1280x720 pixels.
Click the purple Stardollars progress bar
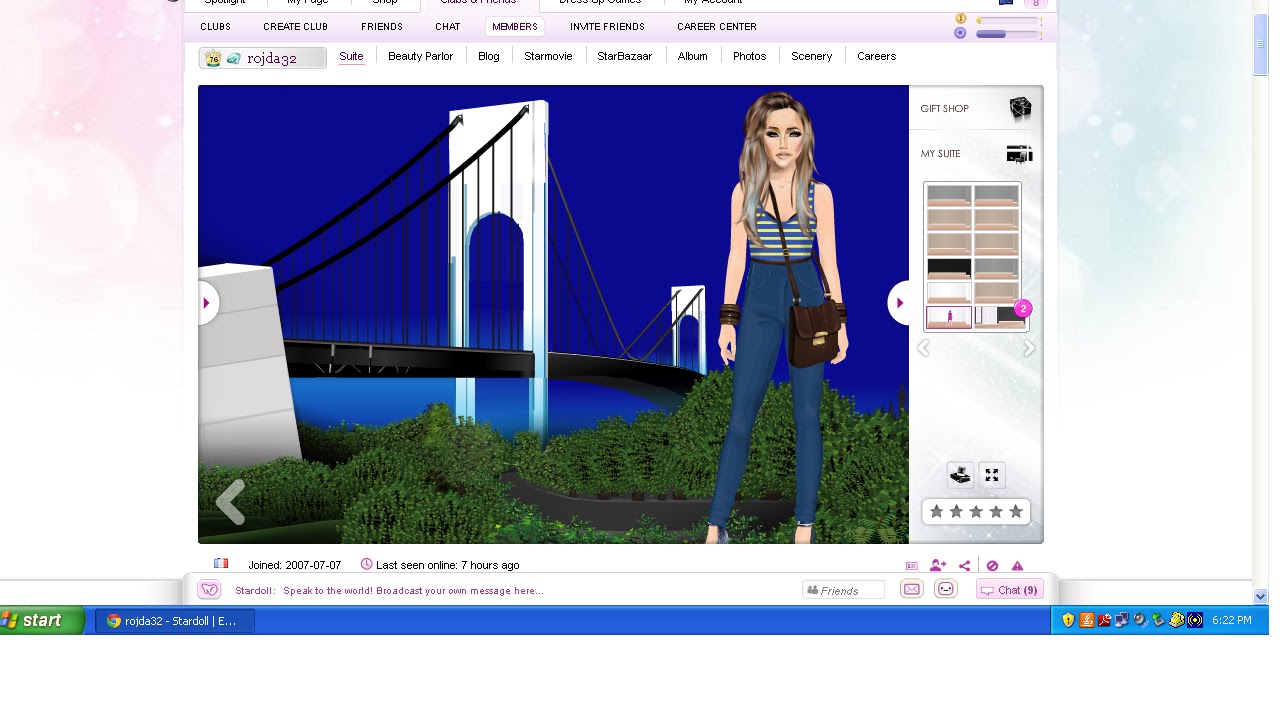1009,34
